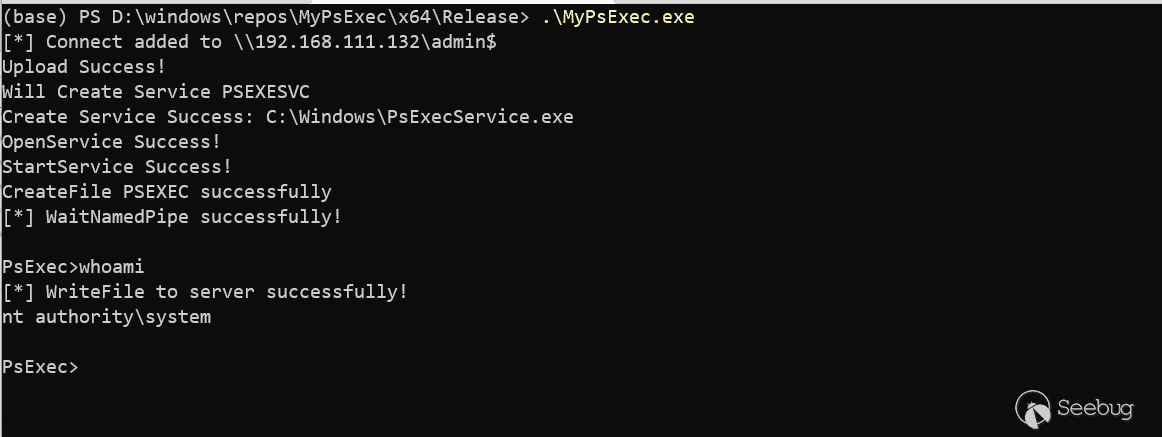
Task: Click the "WriteFile to server successfully!" line
Action: tap(227, 292)
